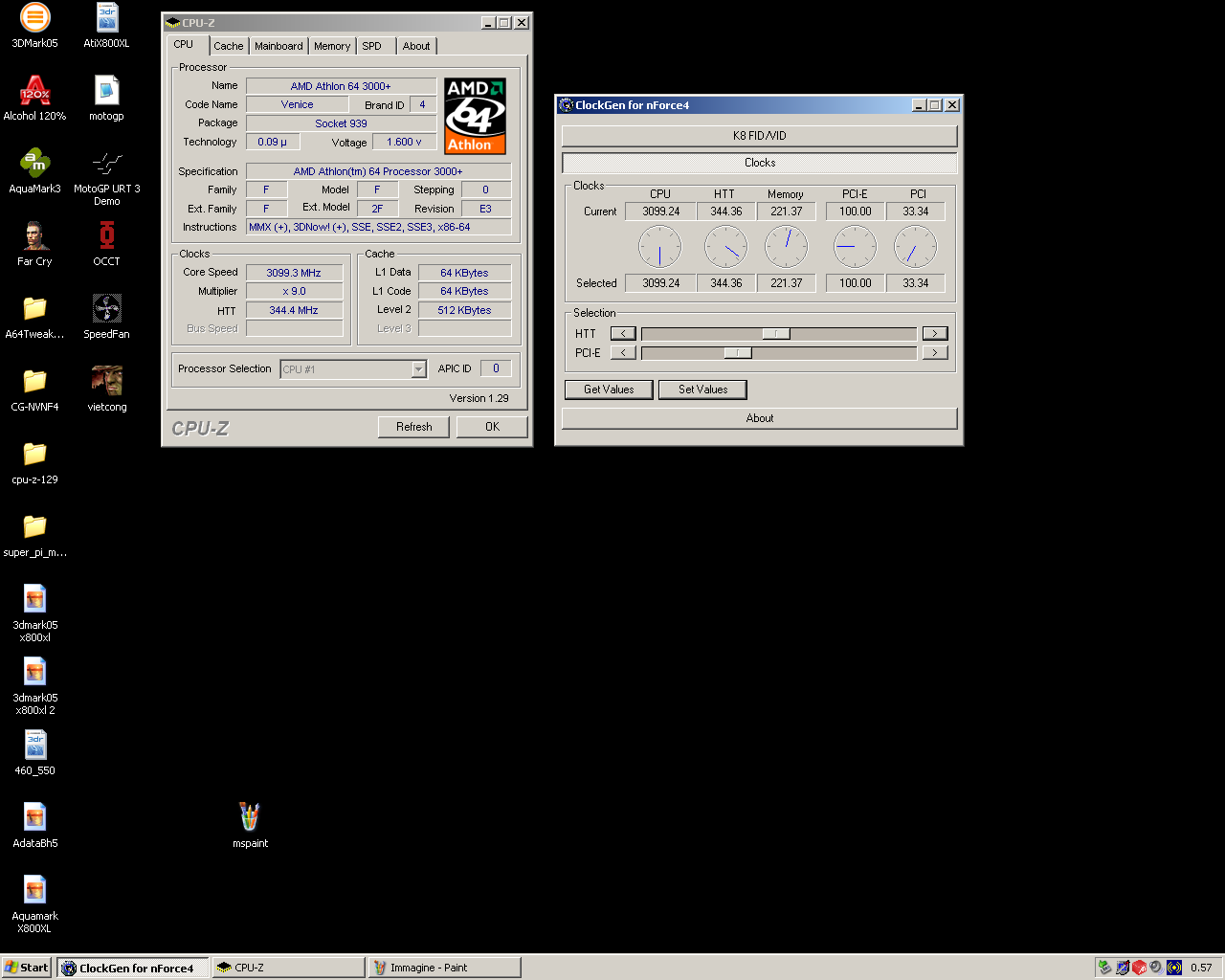Decrease HTT with the left arrow
Viewport: 1225px width, 980px height.
(623, 333)
